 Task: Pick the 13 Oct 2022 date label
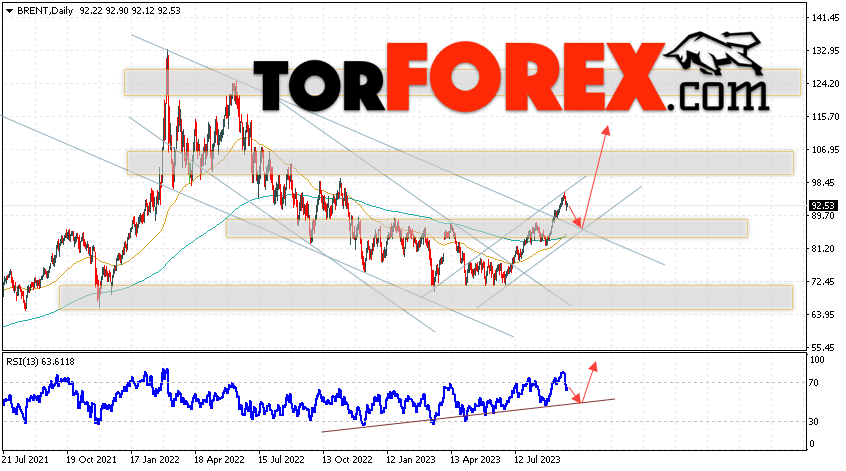(347, 460)
